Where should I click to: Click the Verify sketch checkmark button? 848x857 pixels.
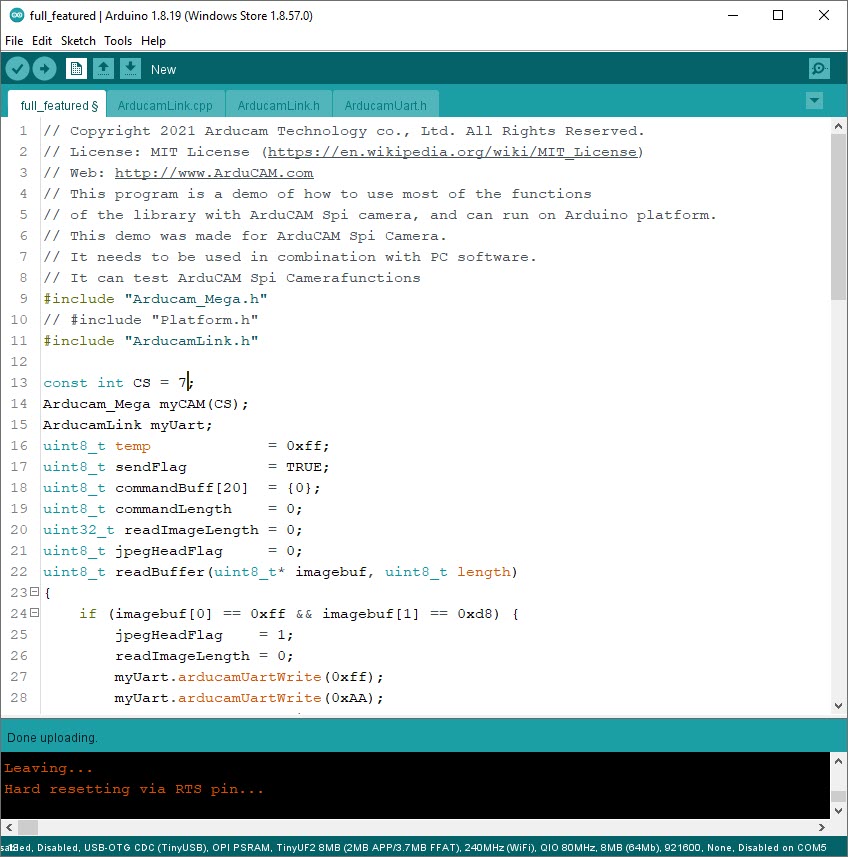pyautogui.click(x=17, y=69)
